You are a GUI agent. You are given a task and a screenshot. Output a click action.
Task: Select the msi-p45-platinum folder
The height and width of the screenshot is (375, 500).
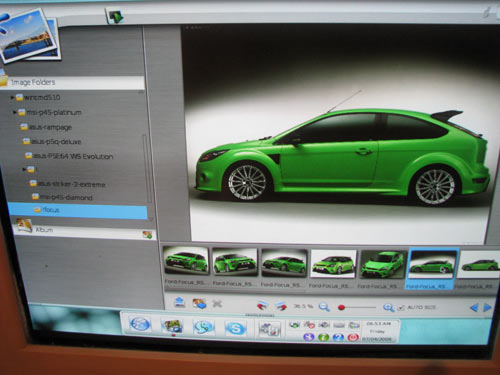pos(50,112)
